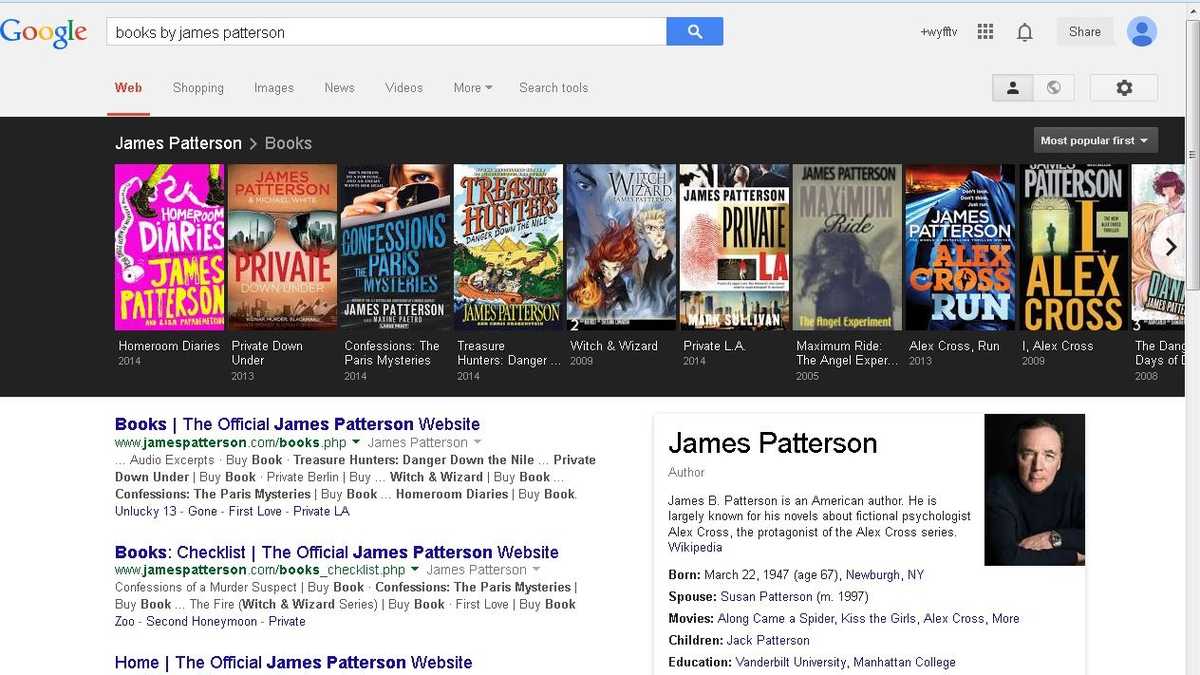Expand the jamespatterson.com result options arrow

(x=356, y=441)
